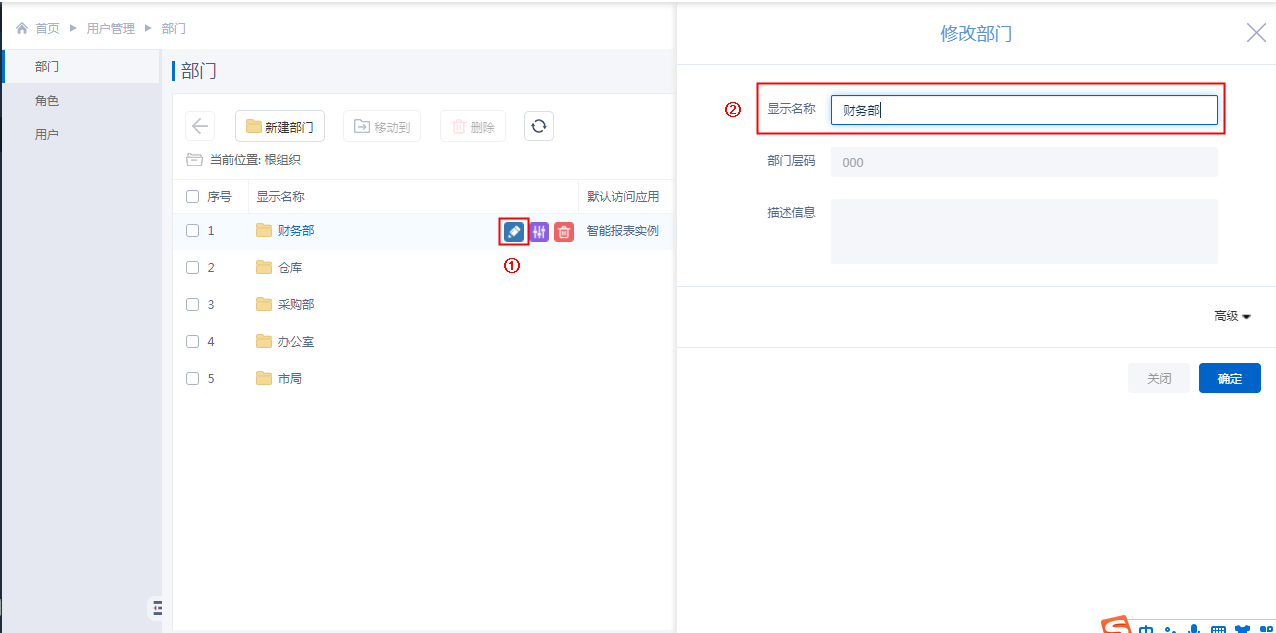Image resolution: width=1276 pixels, height=633 pixels.
Task: Click the red trash icon for 财务部
Action: pyautogui.click(x=564, y=232)
